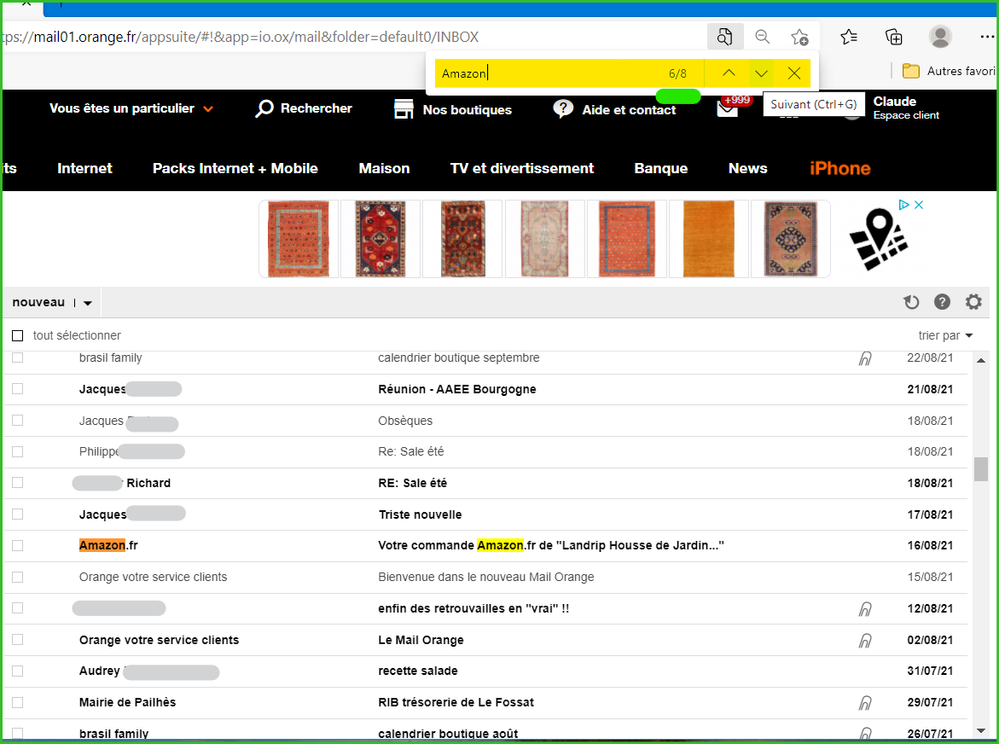Check the 'tout sélectionner' checkbox
The width and height of the screenshot is (999, 744).
click(17, 336)
